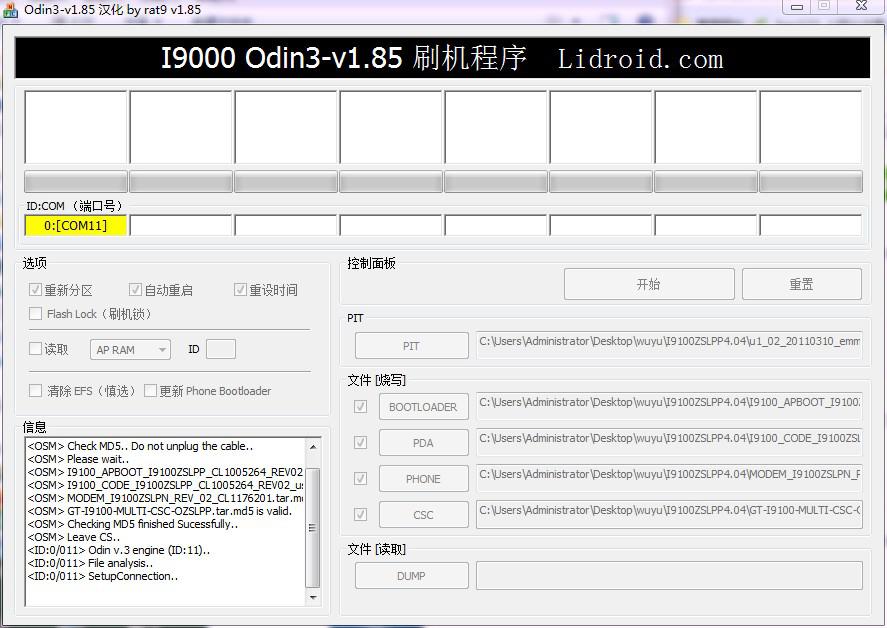Select the yellow 0:[COM11] port box
This screenshot has height=628, width=887.
pyautogui.click(x=76, y=225)
